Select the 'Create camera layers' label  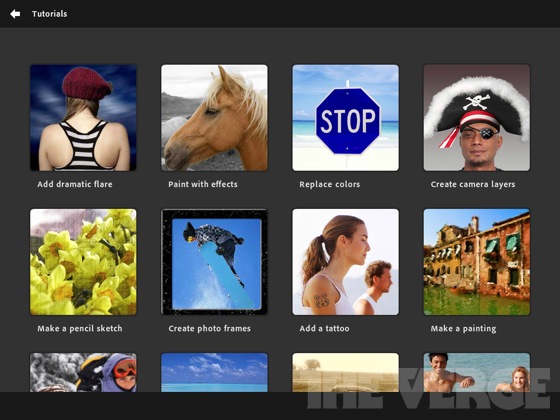click(473, 184)
